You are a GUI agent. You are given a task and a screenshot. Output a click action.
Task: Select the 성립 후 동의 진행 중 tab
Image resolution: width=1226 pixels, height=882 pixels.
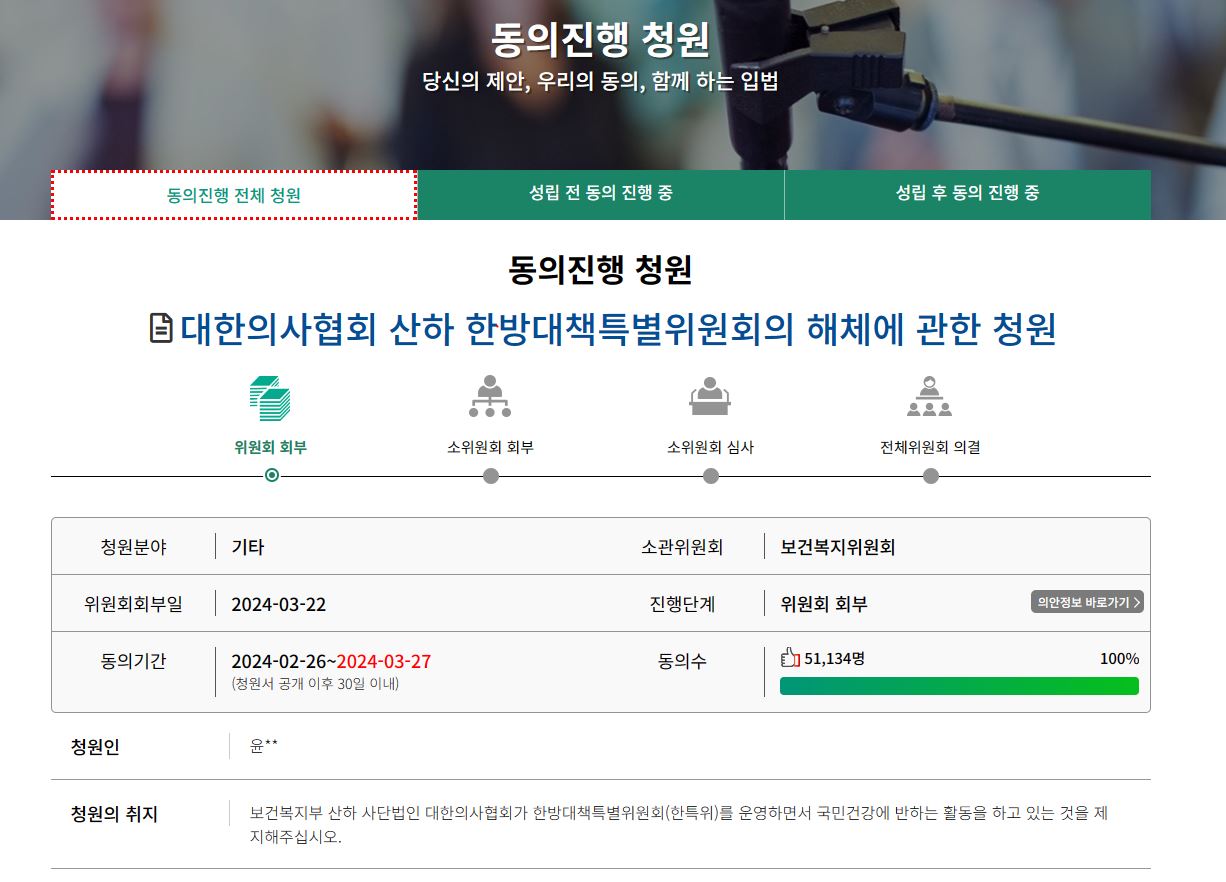pyautogui.click(x=968, y=195)
